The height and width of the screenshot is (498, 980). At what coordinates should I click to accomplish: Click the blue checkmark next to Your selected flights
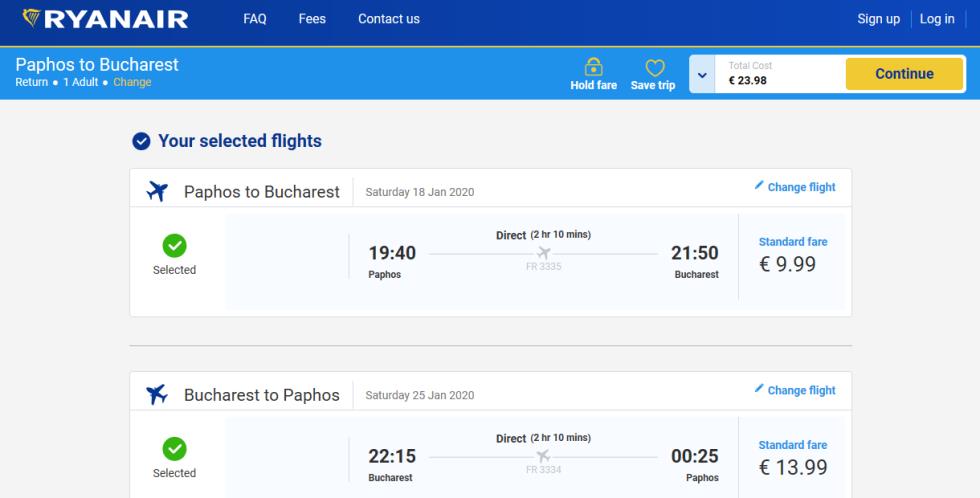point(141,141)
